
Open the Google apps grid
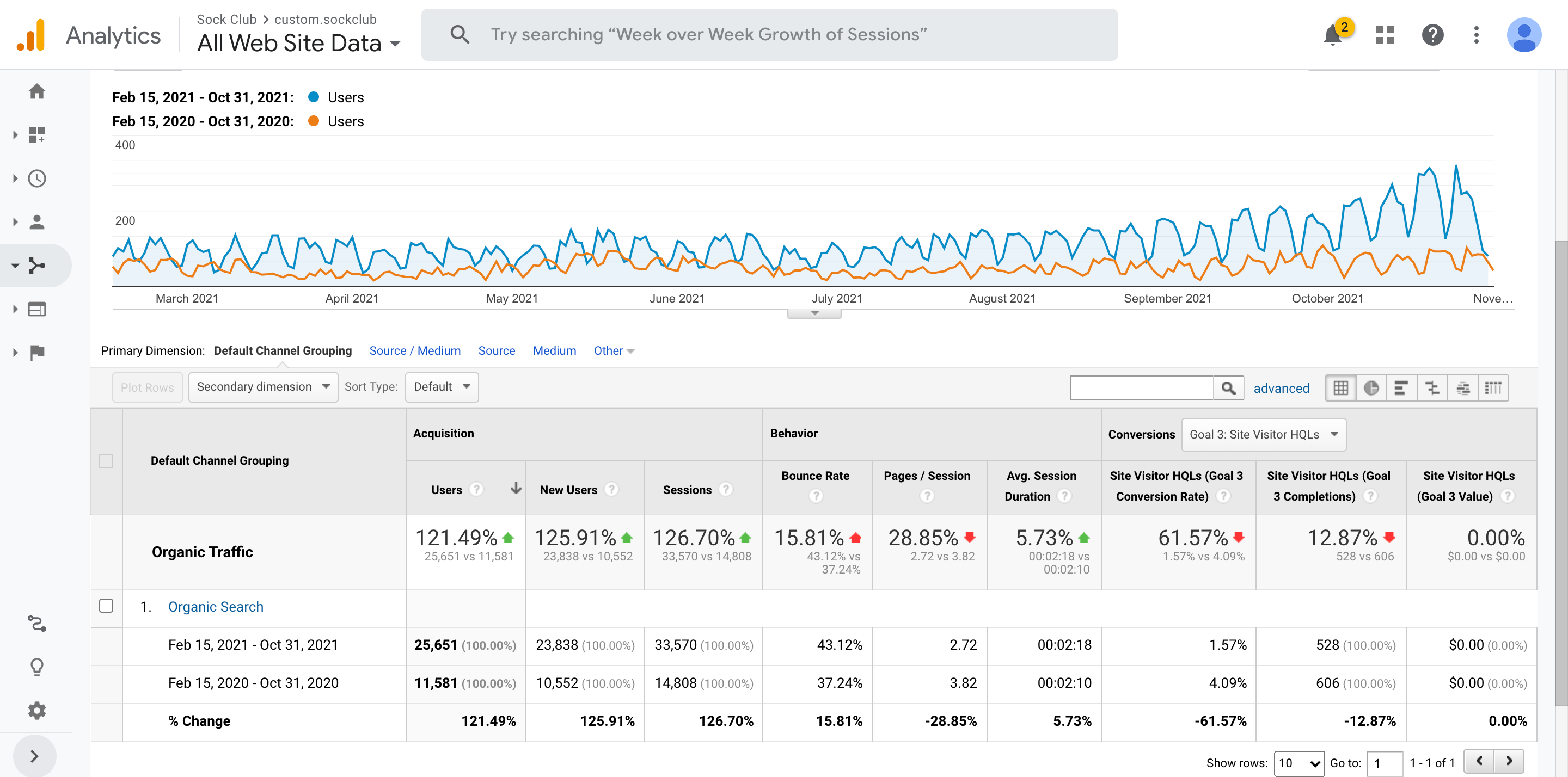click(x=1385, y=35)
